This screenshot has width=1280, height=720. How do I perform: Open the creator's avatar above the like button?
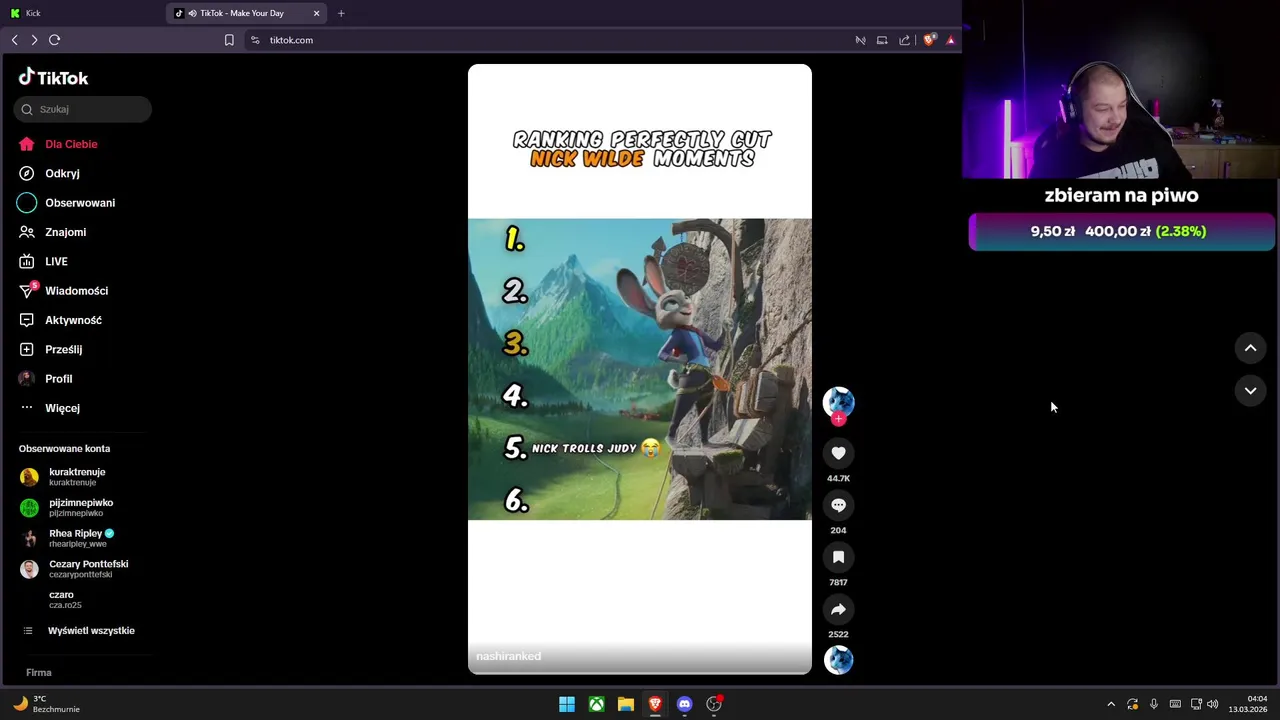point(838,402)
